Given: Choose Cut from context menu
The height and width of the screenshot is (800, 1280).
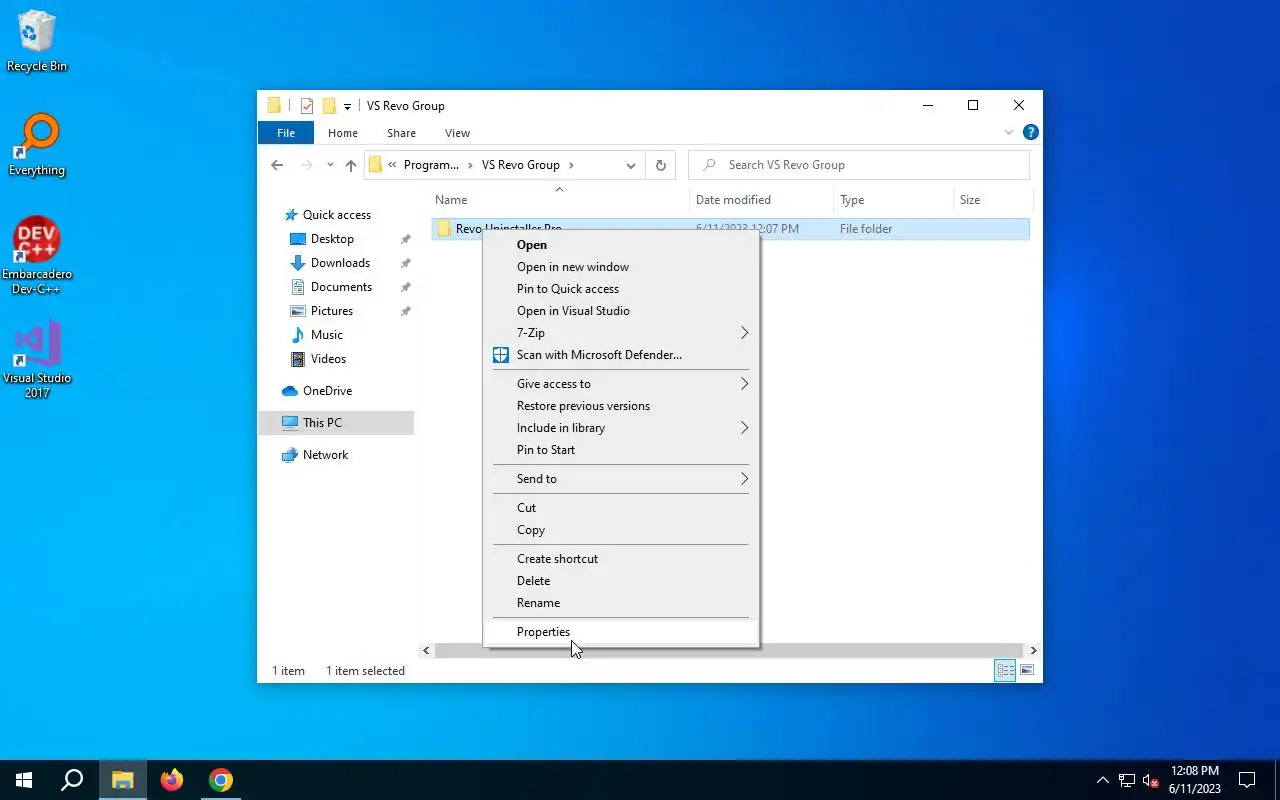Looking at the screenshot, I should [621, 508].
